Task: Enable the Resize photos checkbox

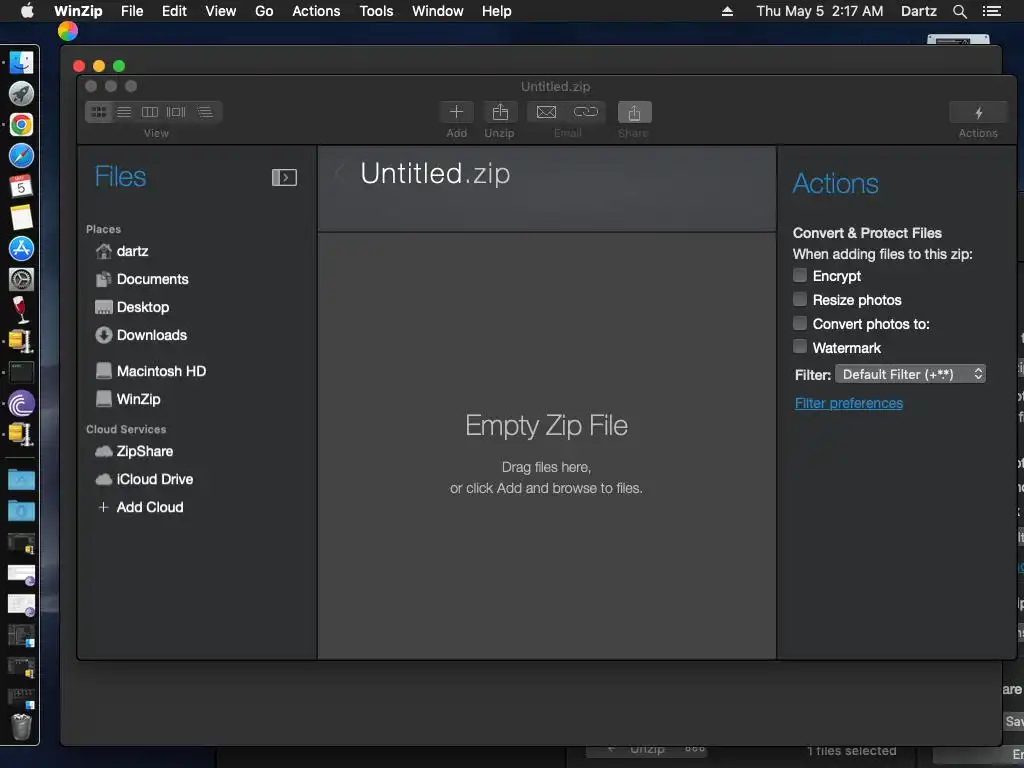Action: coord(799,299)
